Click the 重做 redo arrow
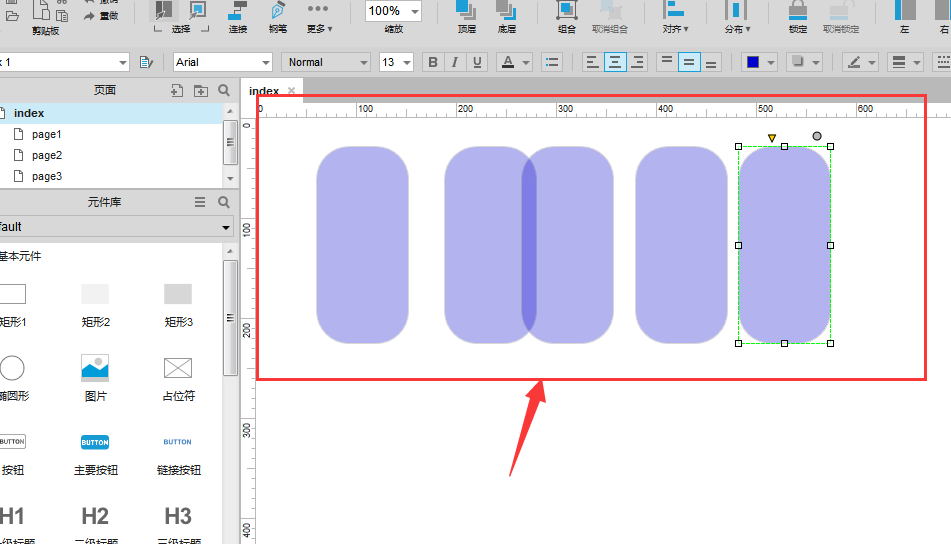 (x=89, y=16)
